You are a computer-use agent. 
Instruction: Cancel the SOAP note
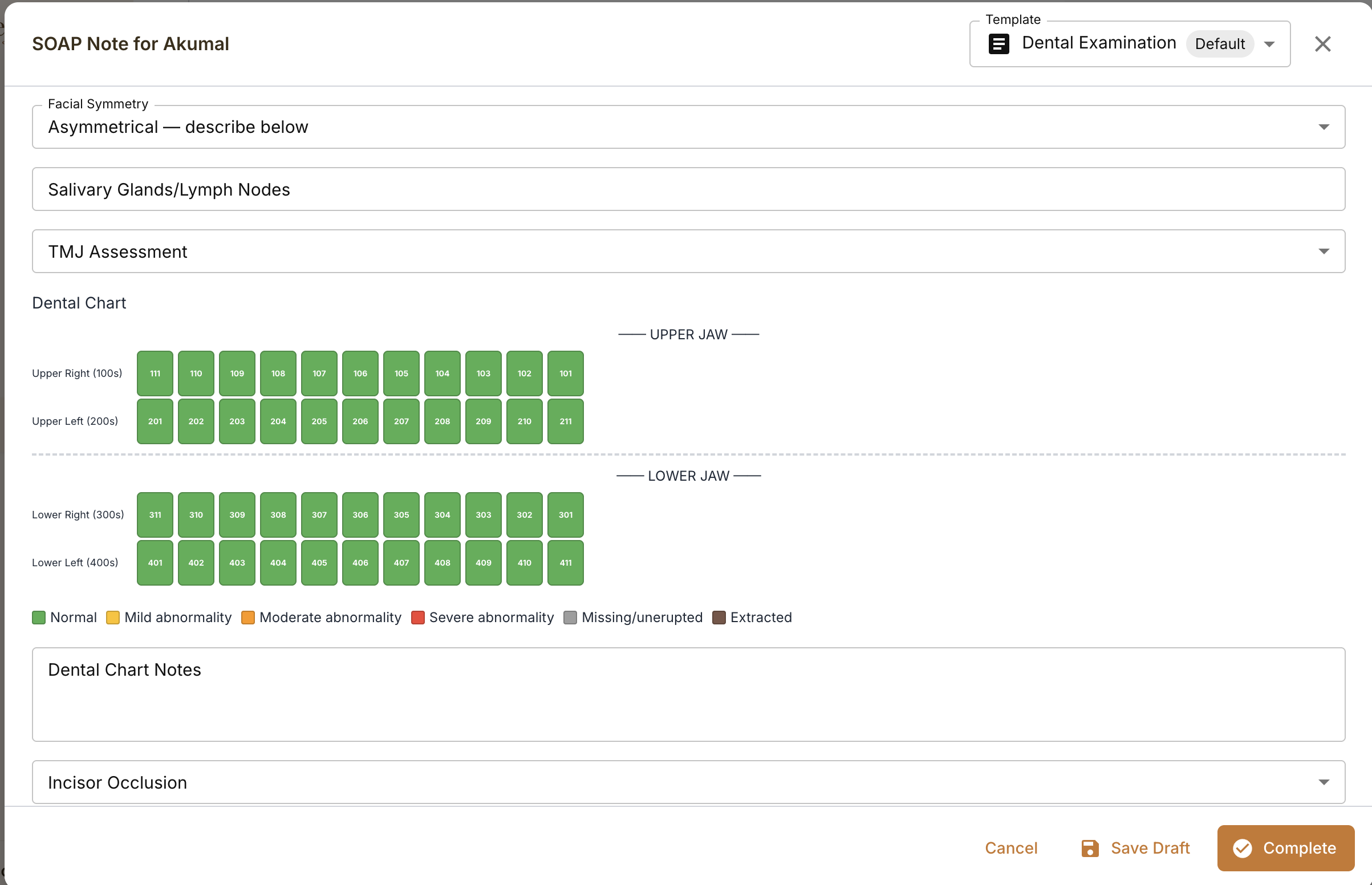[1010, 849]
